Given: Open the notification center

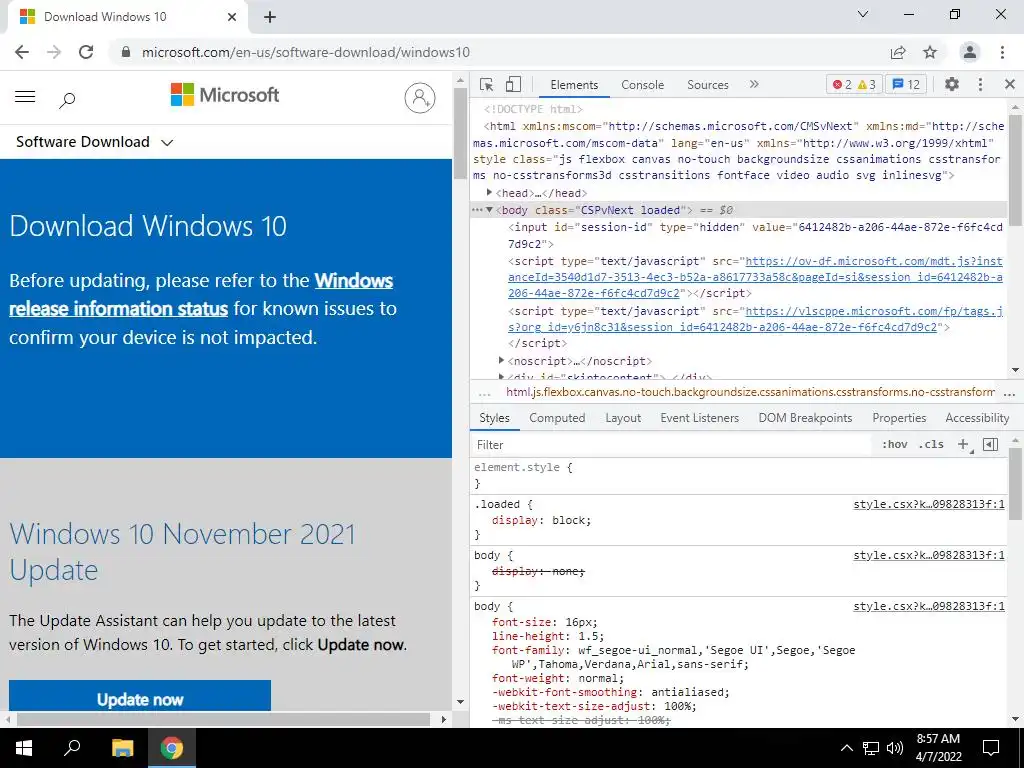Looking at the screenshot, I should [x=991, y=748].
